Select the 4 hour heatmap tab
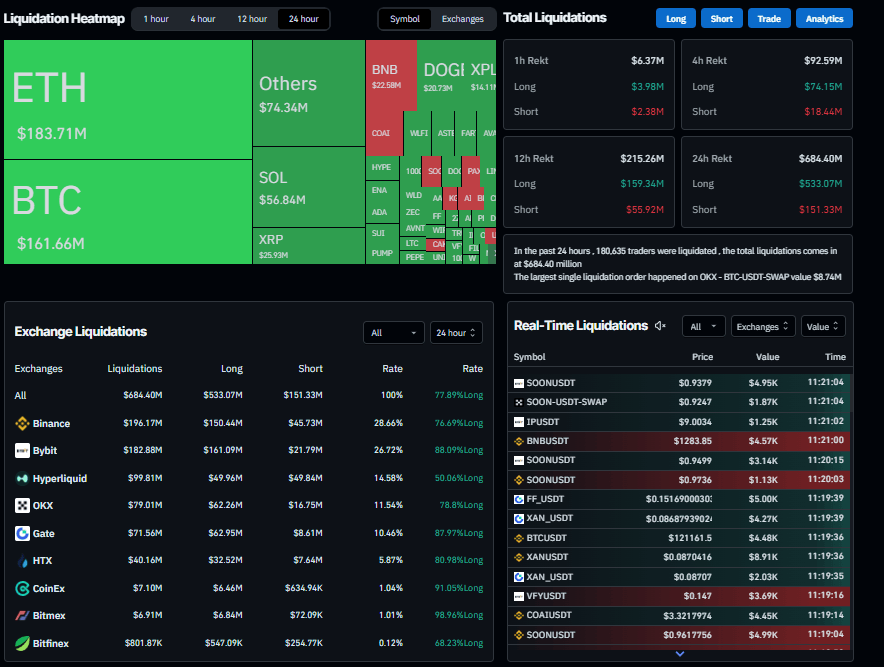Screen dimensions: 884x667 [203, 19]
